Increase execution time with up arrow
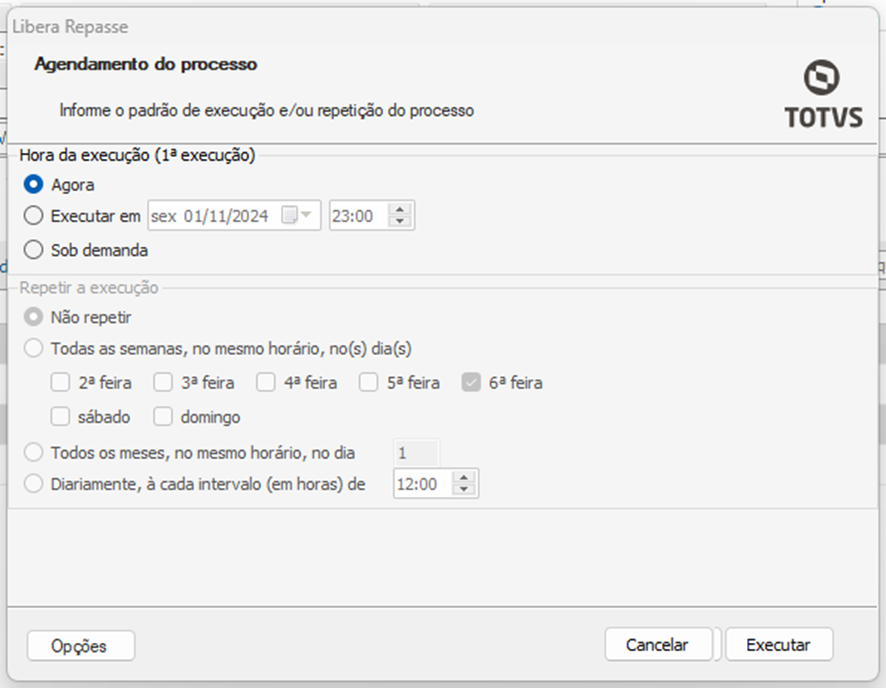The height and width of the screenshot is (688, 886). click(400, 210)
